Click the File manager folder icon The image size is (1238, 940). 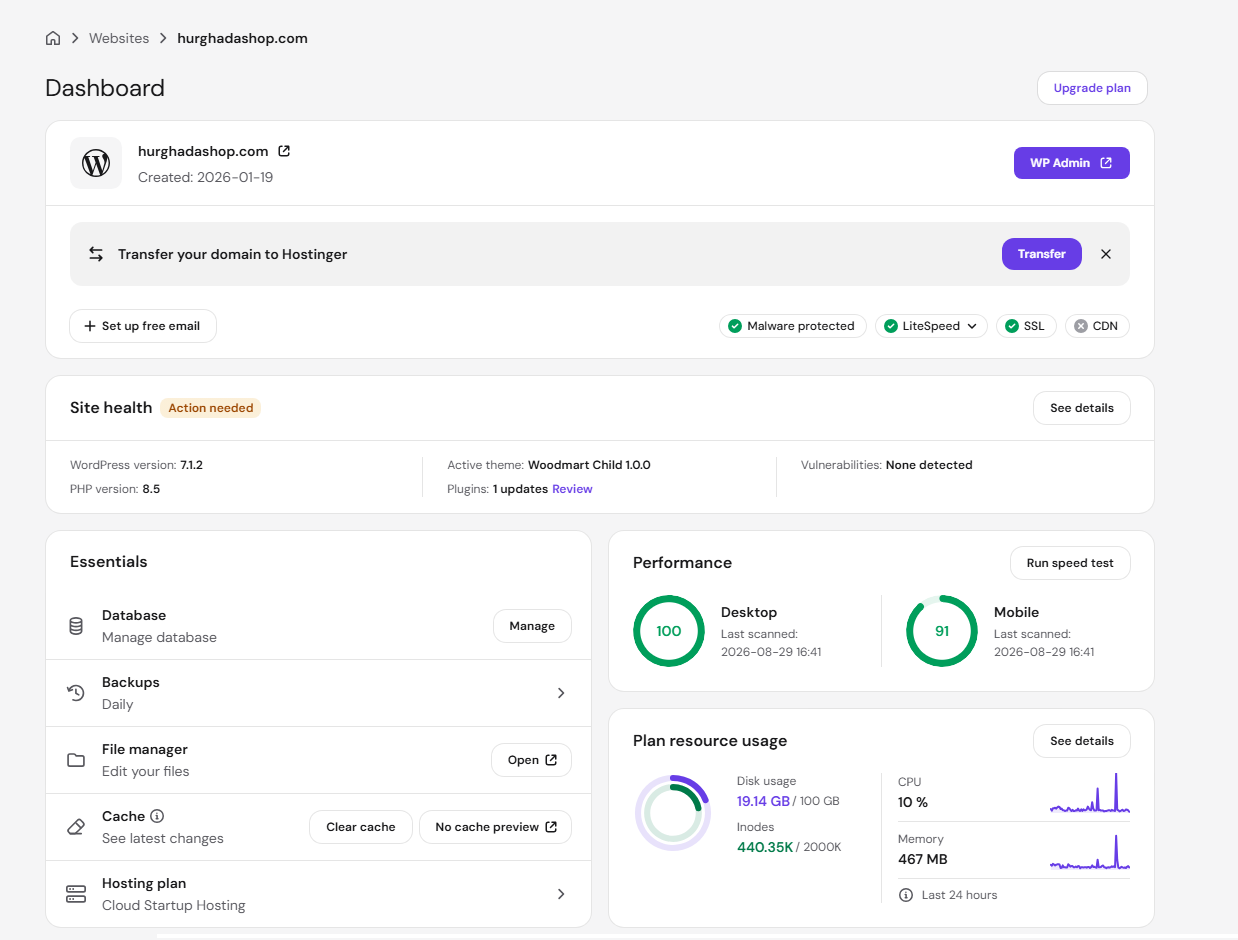pyautogui.click(x=76, y=760)
